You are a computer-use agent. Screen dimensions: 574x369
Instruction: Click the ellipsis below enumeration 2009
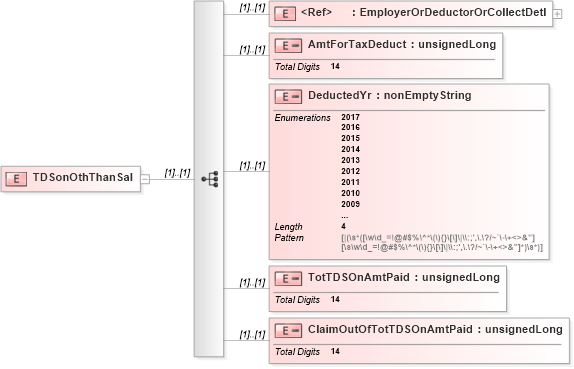tap(344, 217)
